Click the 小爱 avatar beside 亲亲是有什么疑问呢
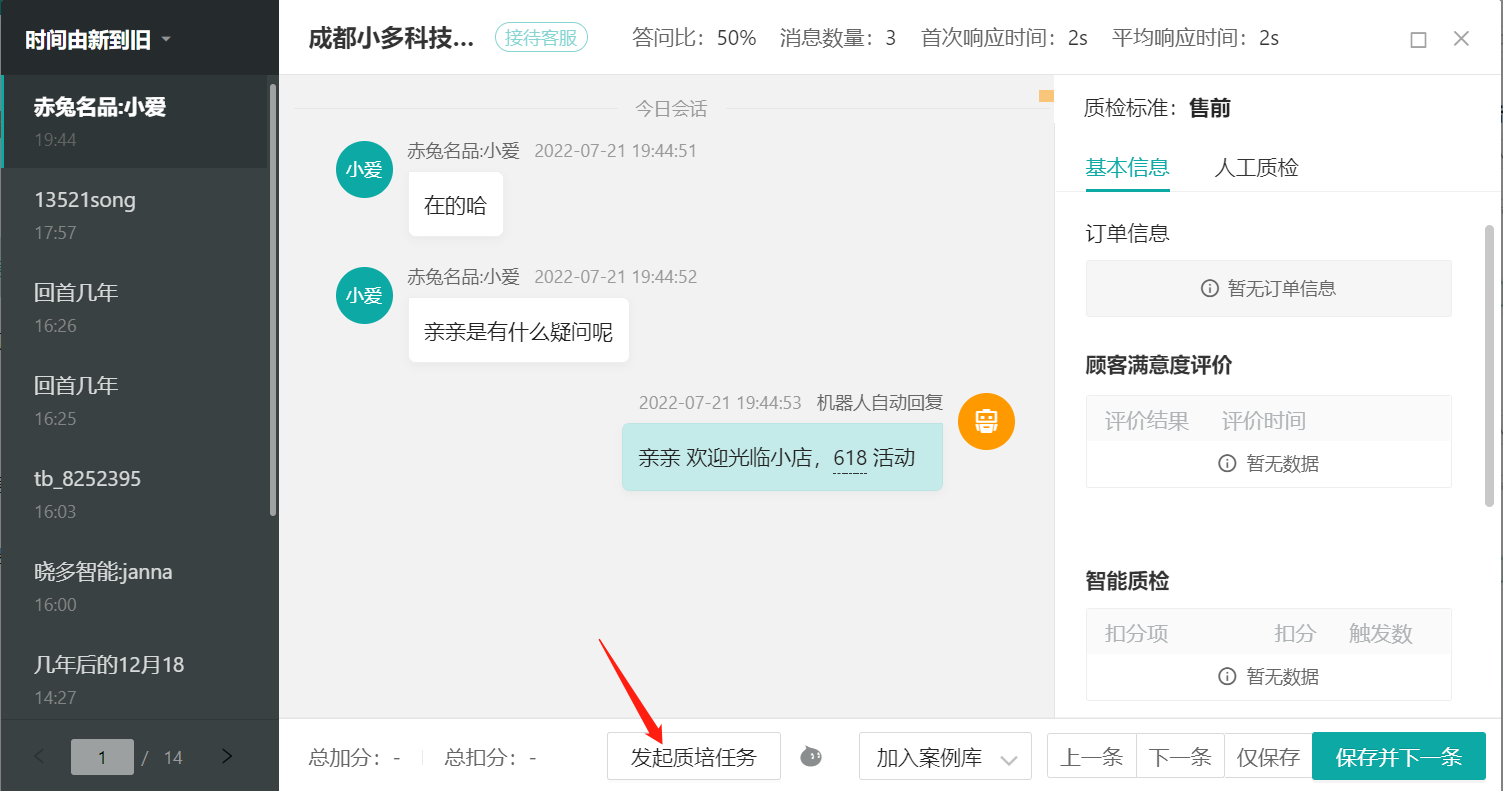The image size is (1503, 791). [364, 295]
